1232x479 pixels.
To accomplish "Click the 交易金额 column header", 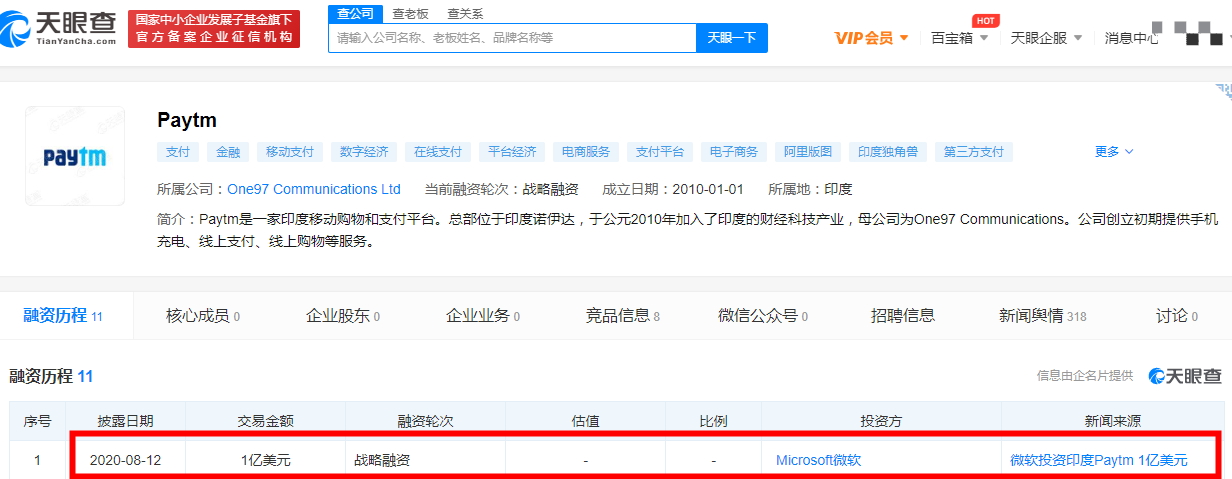I will click(x=265, y=421).
